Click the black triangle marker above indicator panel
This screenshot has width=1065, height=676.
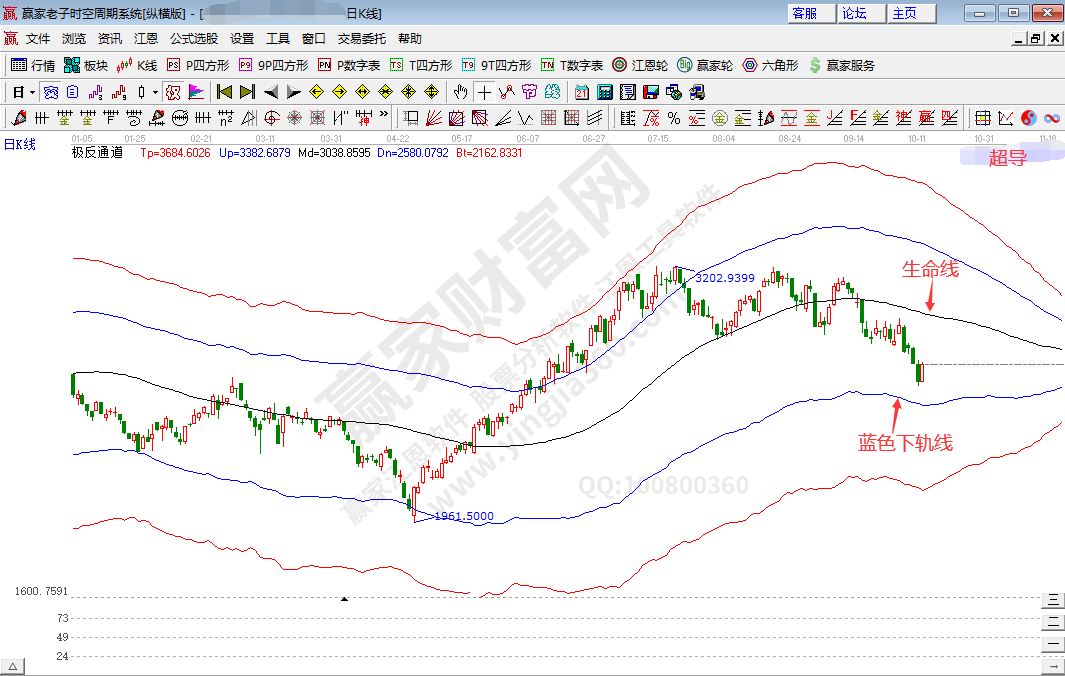[x=344, y=599]
